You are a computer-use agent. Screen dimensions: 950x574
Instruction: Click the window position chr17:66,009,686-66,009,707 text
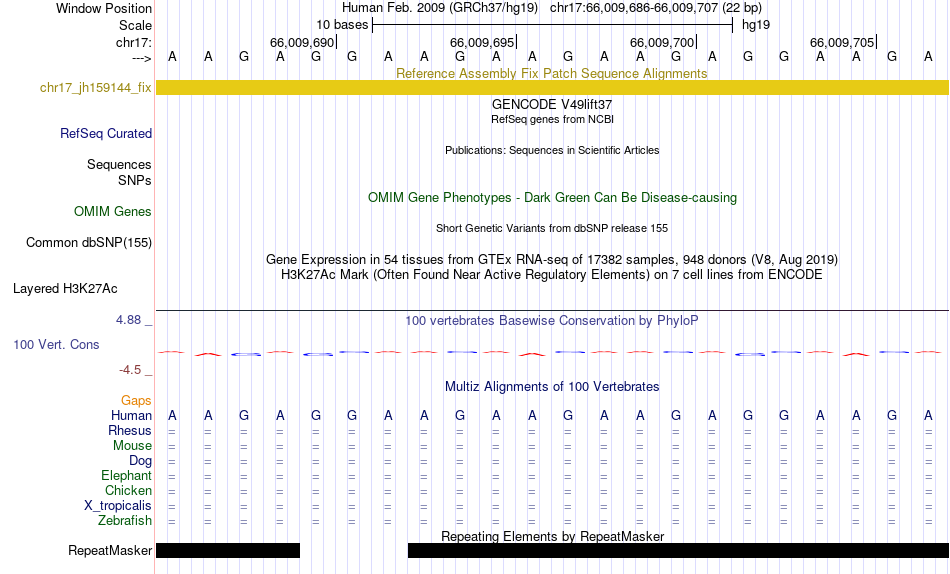[x=656, y=8]
